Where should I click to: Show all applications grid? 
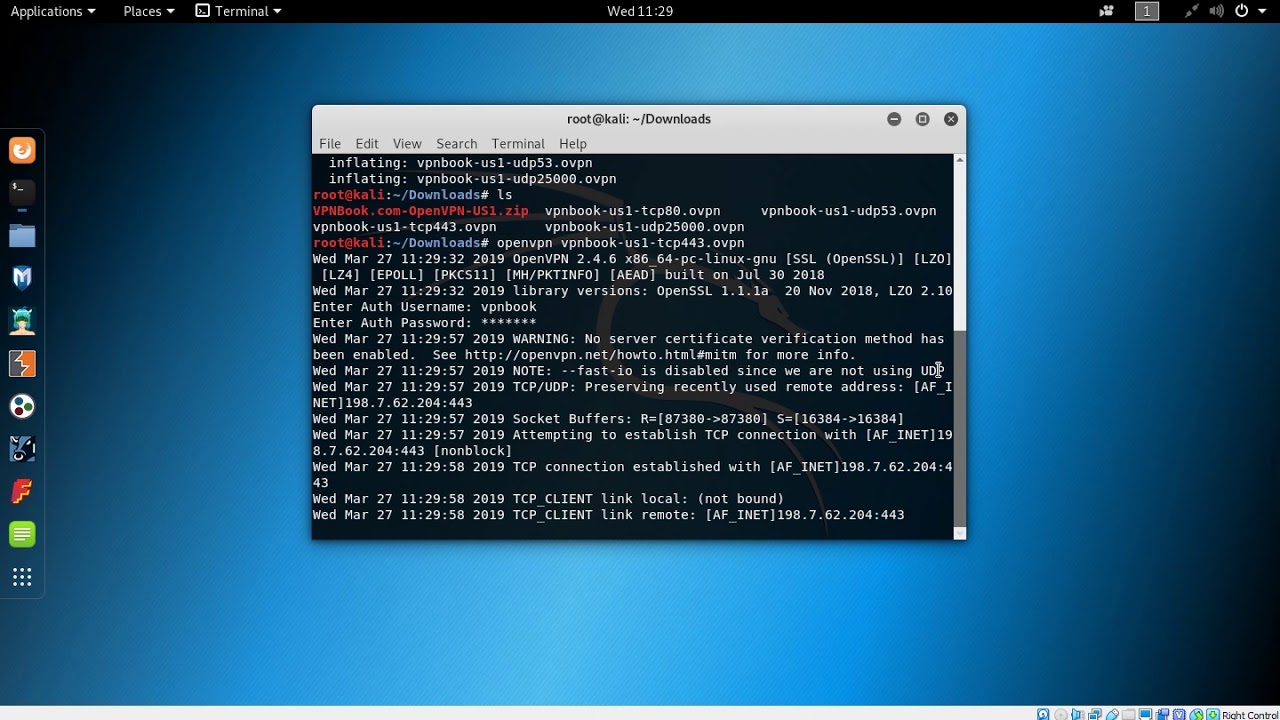pos(22,577)
